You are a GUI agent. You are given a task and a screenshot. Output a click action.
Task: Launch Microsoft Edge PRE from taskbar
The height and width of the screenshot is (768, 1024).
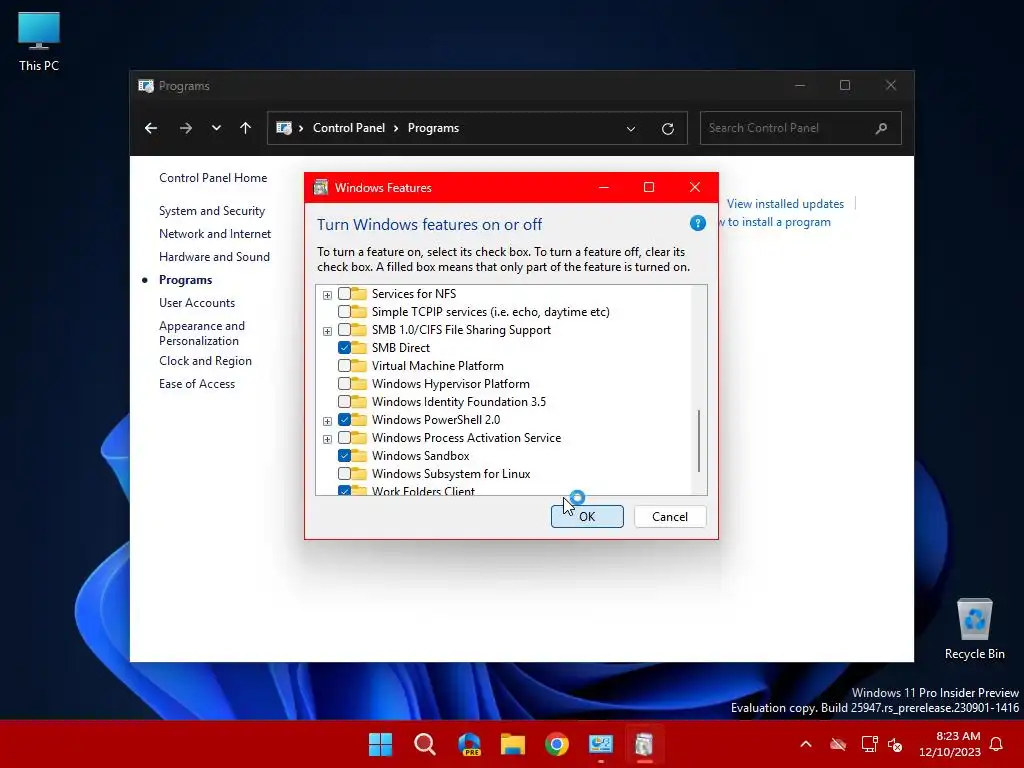point(469,744)
